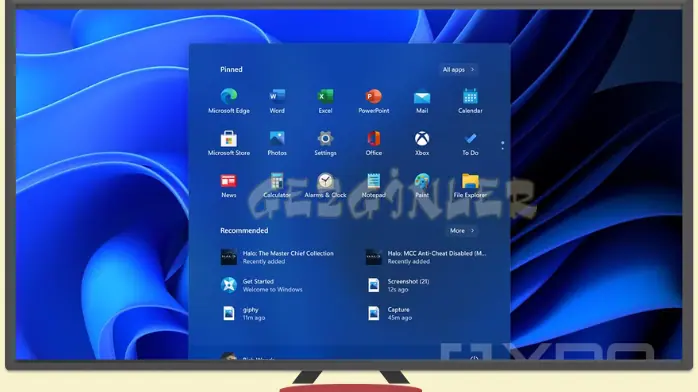Launch Microsoft Store

[229, 143]
